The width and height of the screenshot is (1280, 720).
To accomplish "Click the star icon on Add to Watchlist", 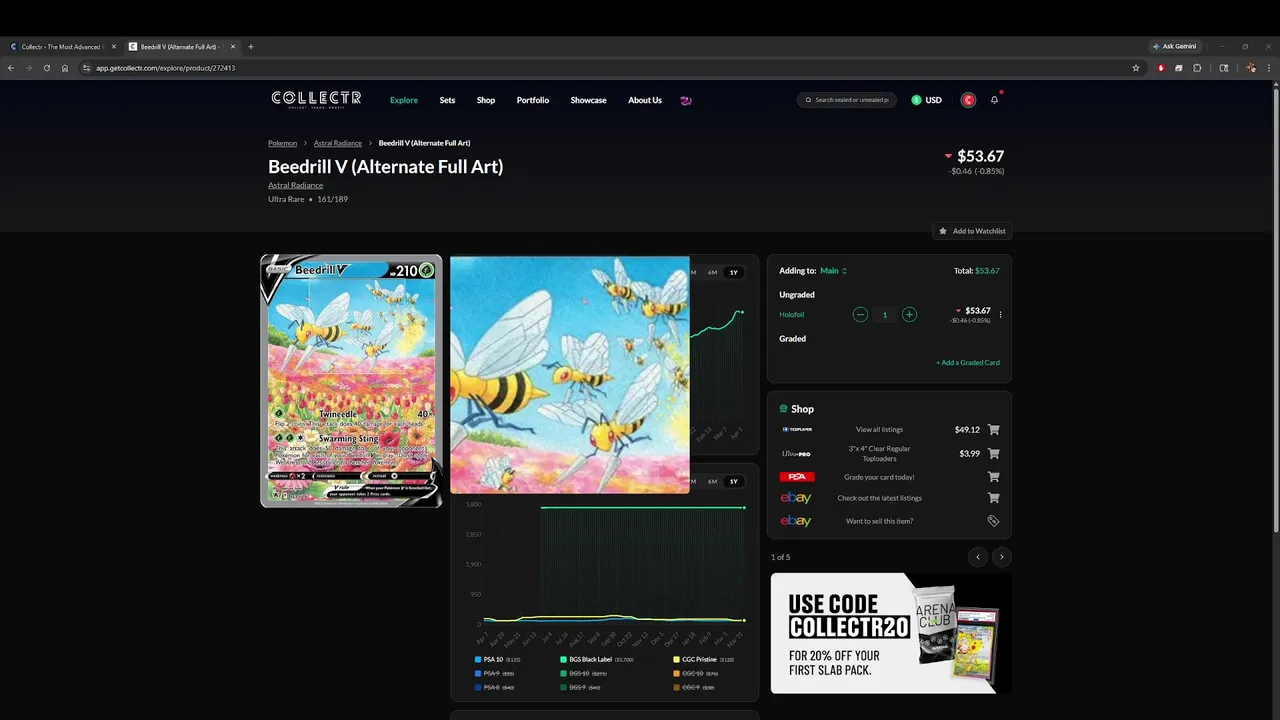I will [x=942, y=231].
